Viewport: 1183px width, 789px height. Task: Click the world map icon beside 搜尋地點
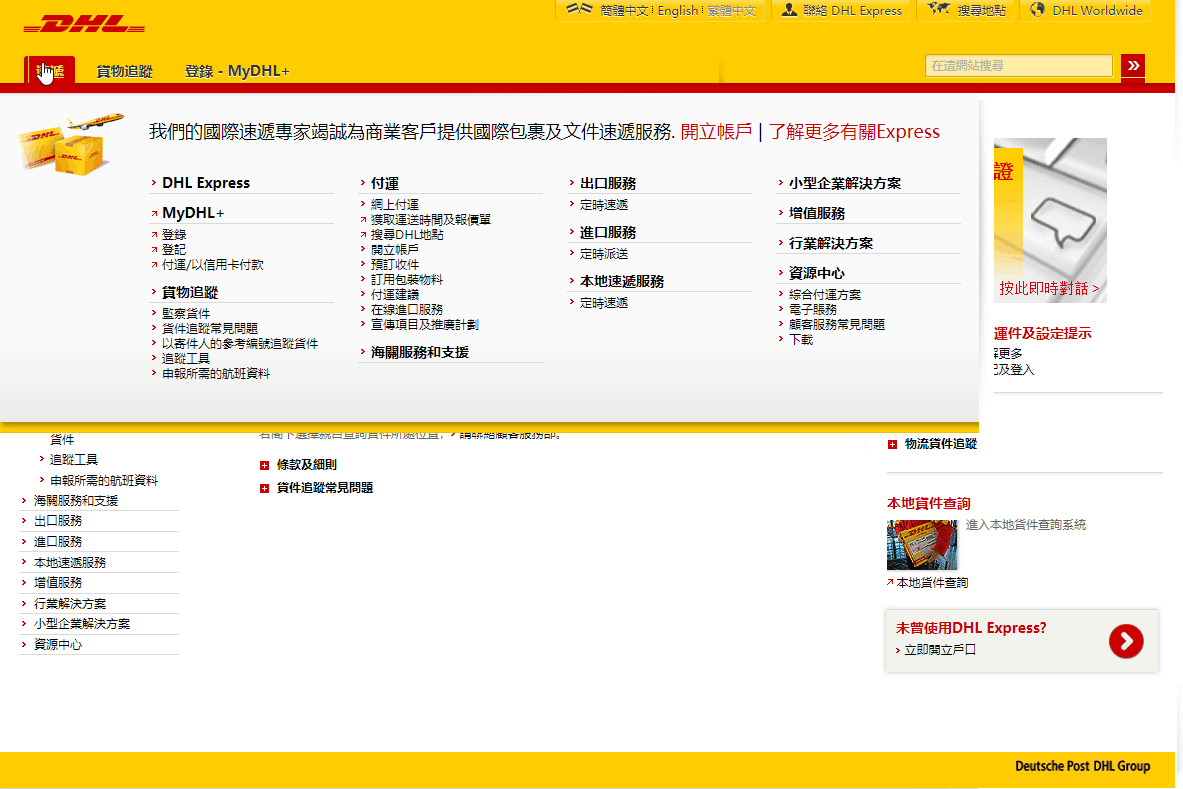click(x=939, y=9)
